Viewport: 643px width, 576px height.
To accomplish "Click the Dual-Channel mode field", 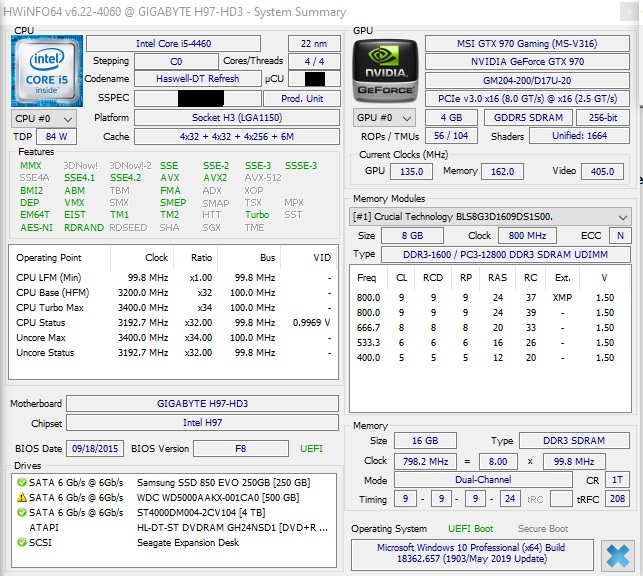I will pos(483,480).
